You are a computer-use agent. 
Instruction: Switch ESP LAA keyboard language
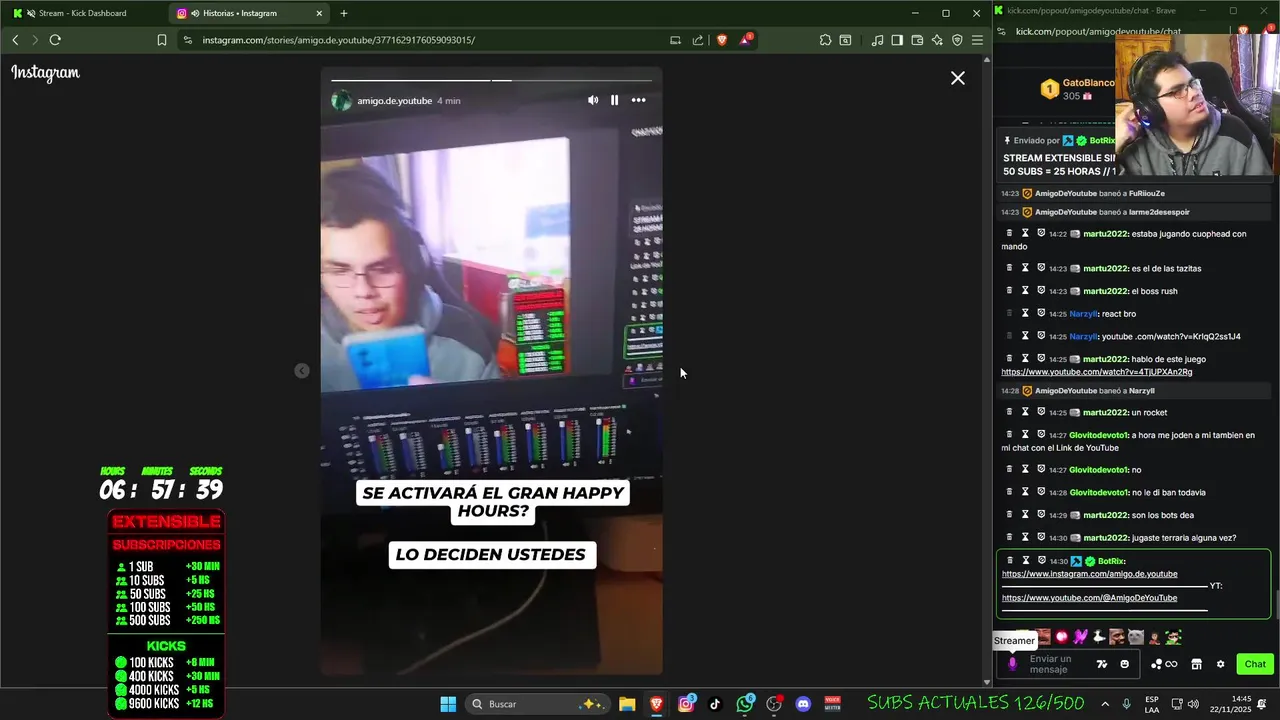1152,704
